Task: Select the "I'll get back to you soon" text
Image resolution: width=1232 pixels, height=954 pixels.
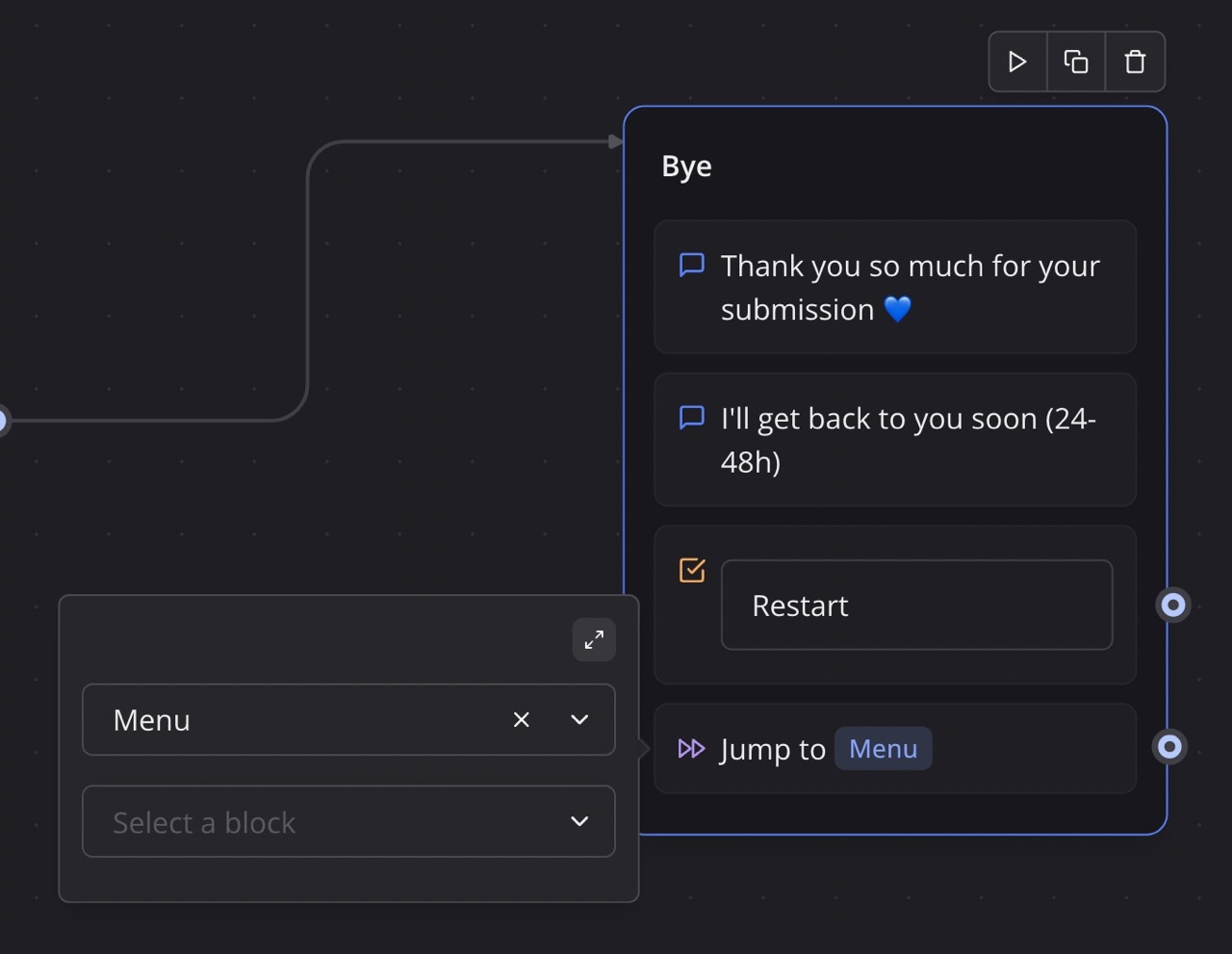Action: [908, 440]
